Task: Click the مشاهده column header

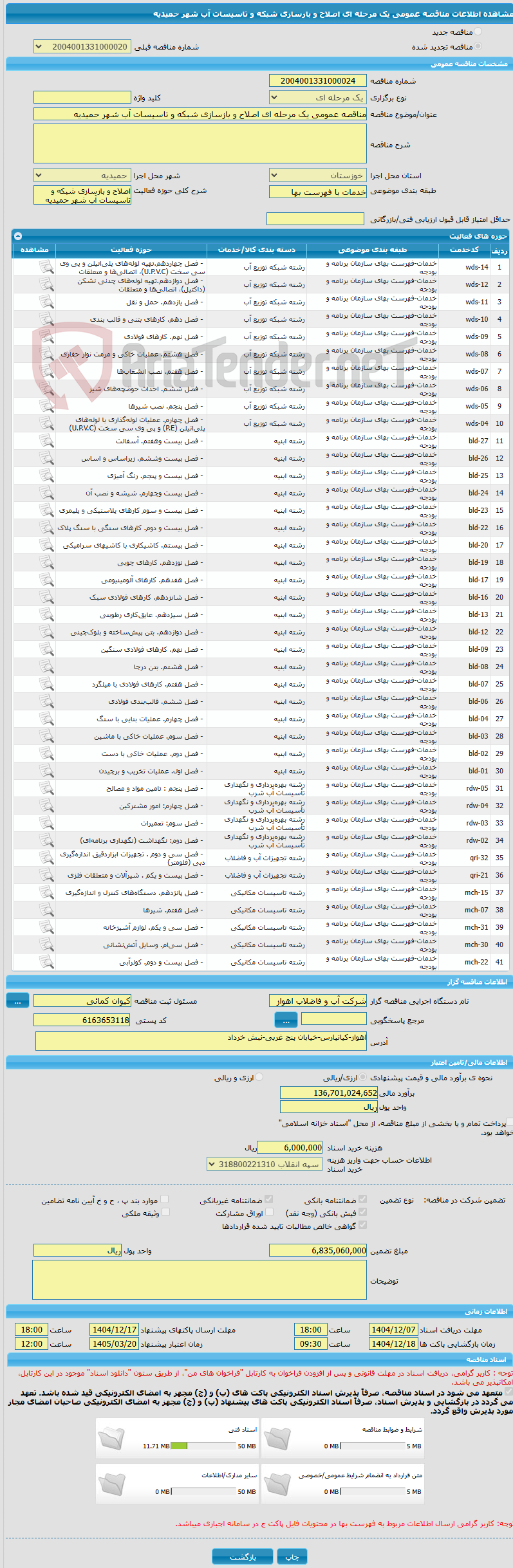Action: point(34,250)
